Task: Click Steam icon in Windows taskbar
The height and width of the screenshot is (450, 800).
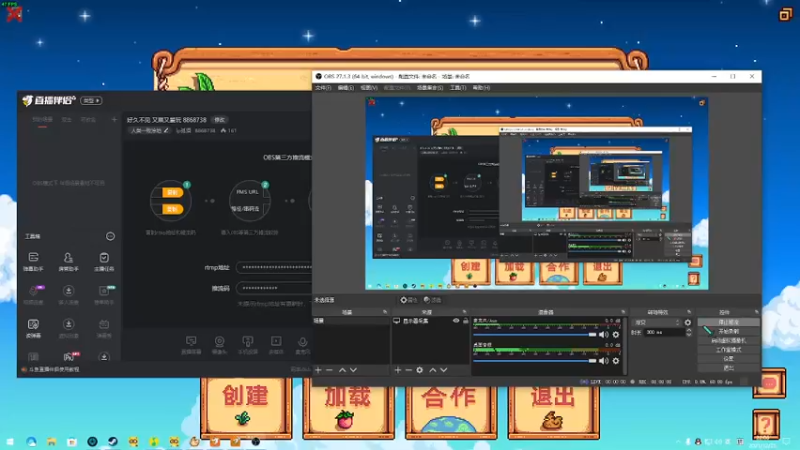Action: point(113,441)
